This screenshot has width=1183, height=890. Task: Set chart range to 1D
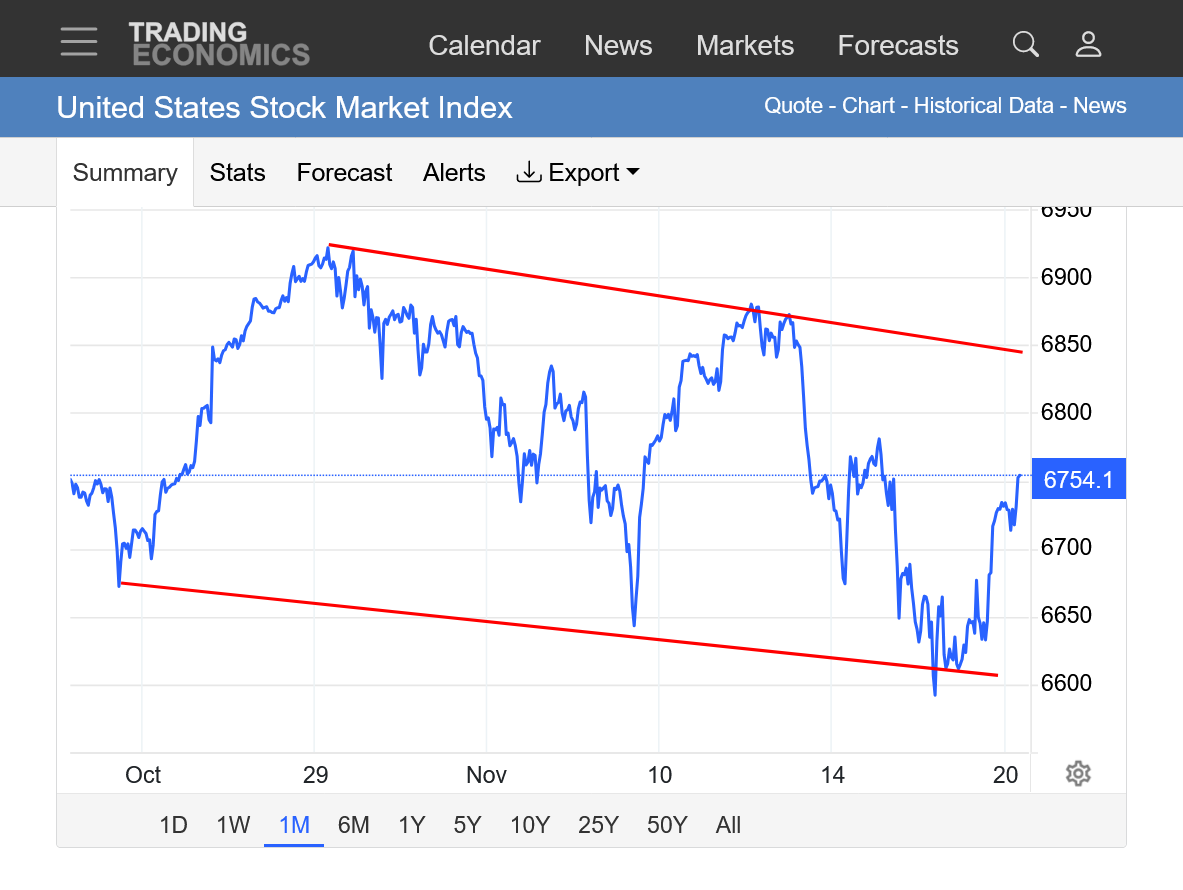tap(173, 825)
